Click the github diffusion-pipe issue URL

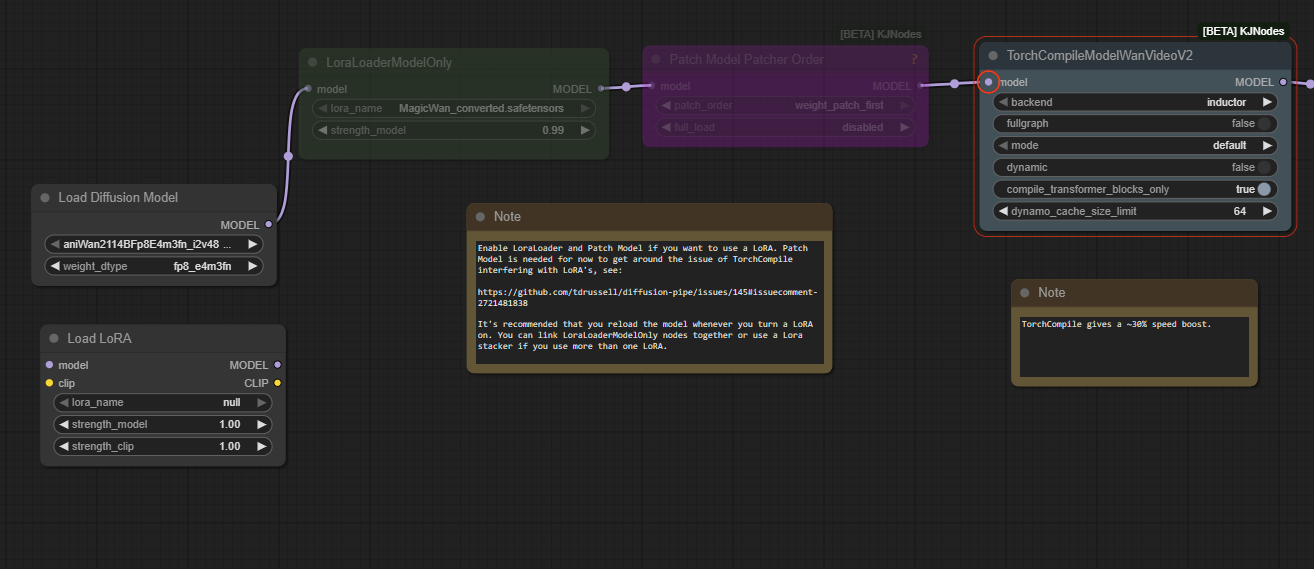coord(647,297)
